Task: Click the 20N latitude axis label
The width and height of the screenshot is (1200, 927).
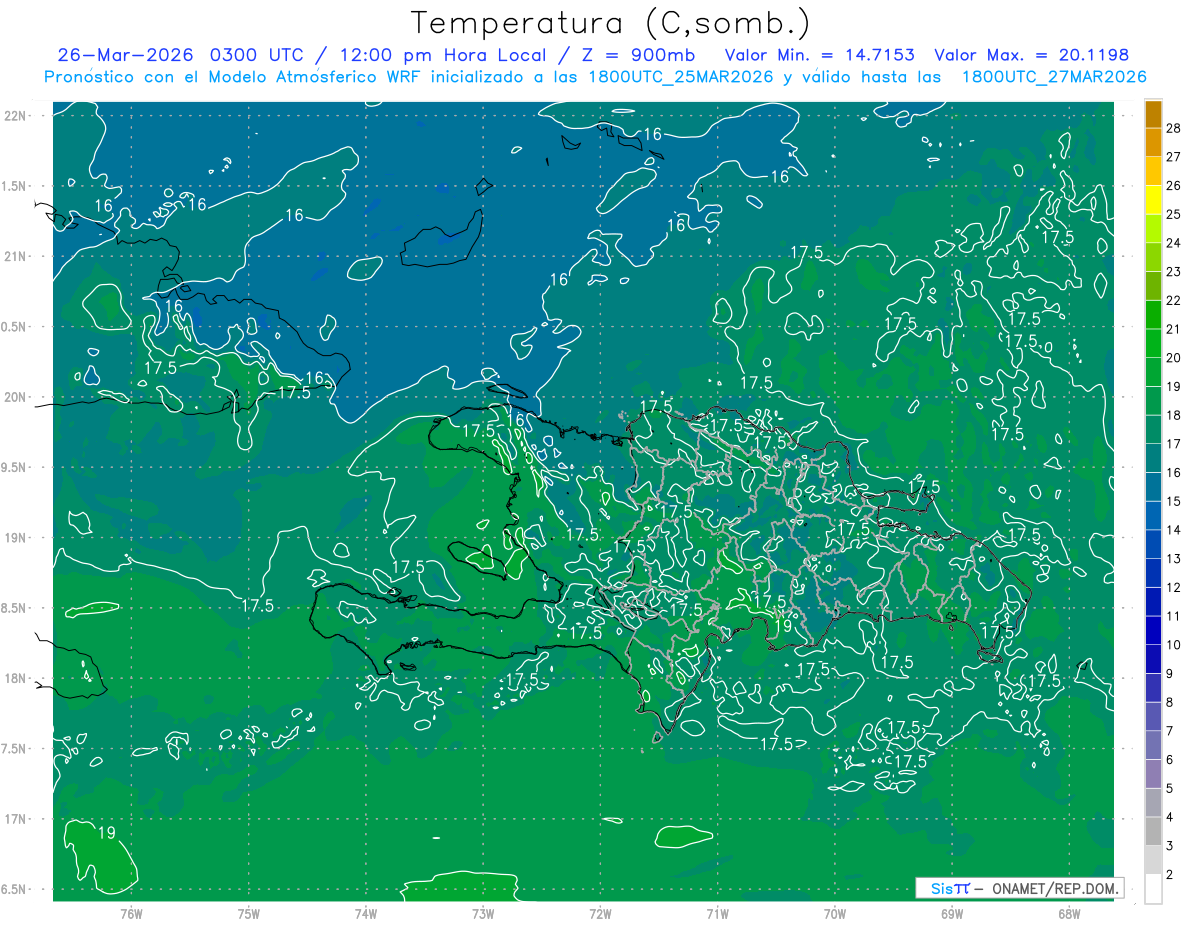Action: tap(17, 397)
